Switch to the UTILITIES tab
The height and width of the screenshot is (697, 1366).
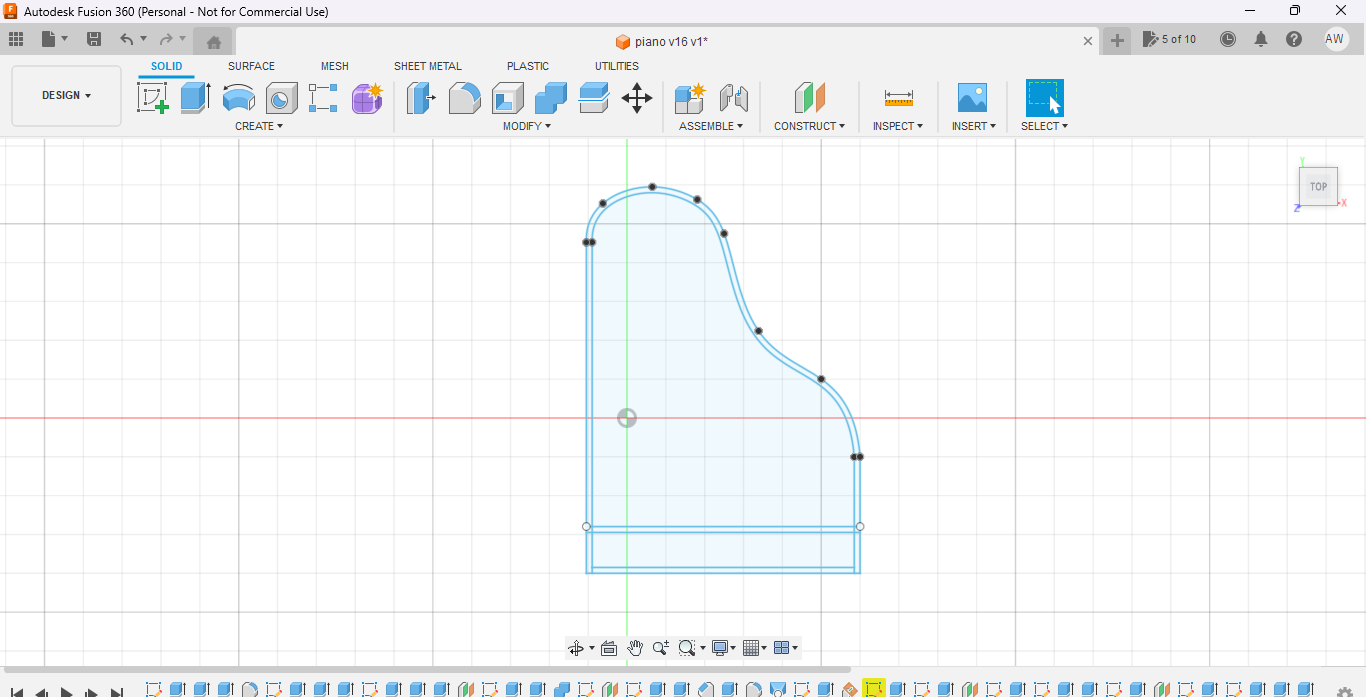(617, 67)
